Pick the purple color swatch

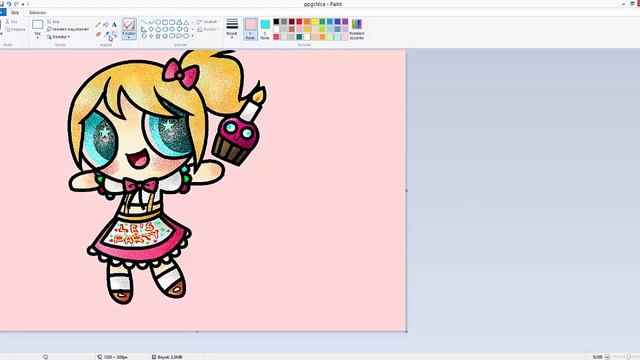coord(345,22)
